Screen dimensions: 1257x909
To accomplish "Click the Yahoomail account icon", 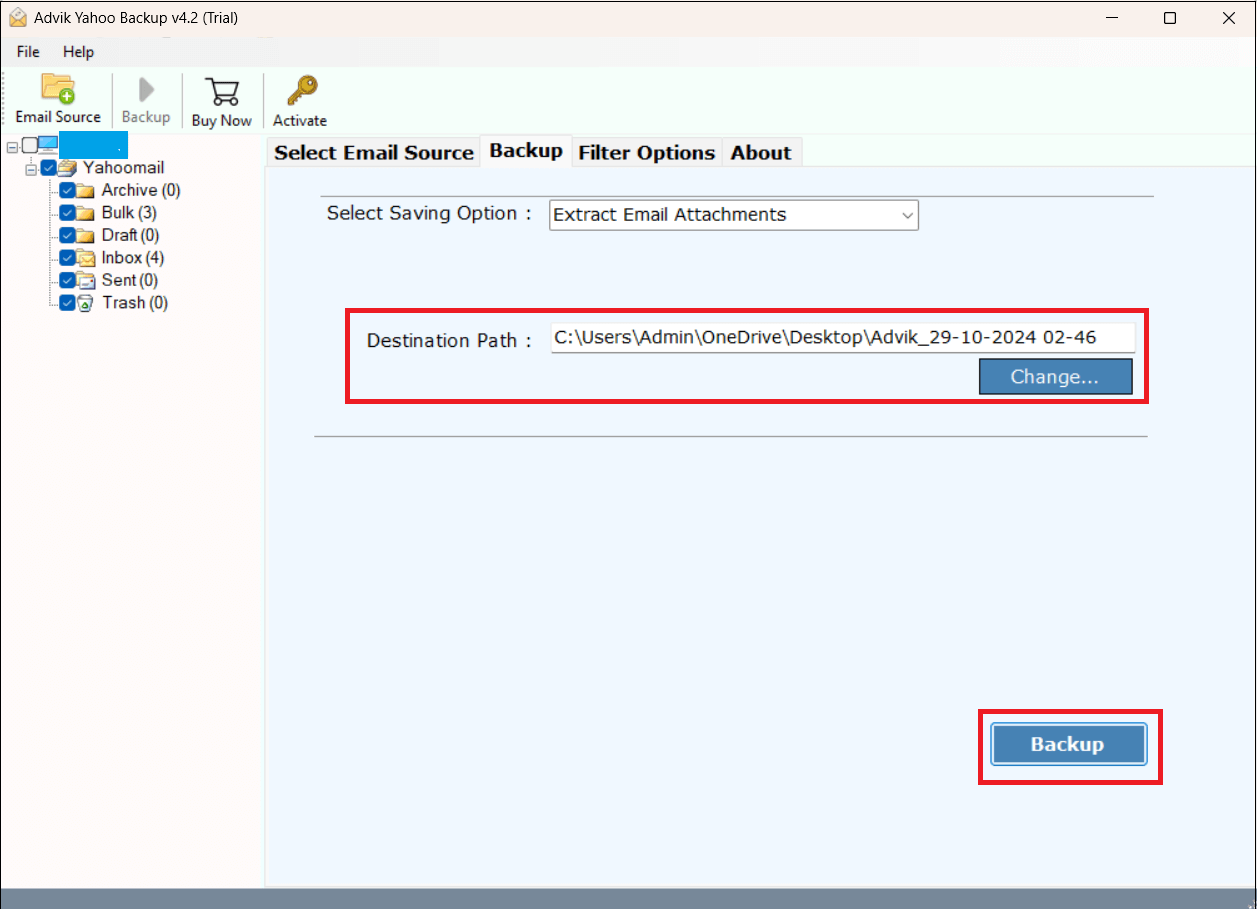I will (68, 168).
